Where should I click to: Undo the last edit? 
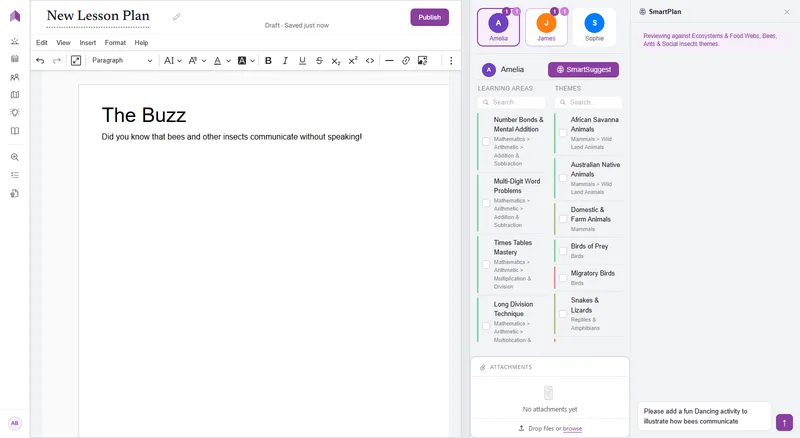(x=40, y=61)
